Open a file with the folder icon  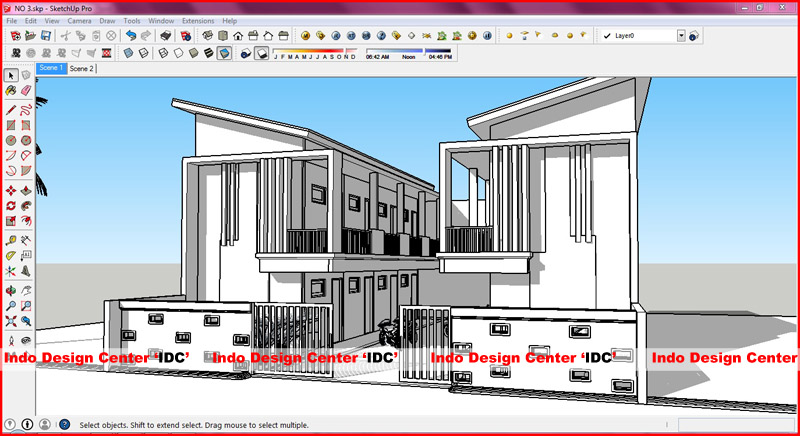pyautogui.click(x=31, y=36)
